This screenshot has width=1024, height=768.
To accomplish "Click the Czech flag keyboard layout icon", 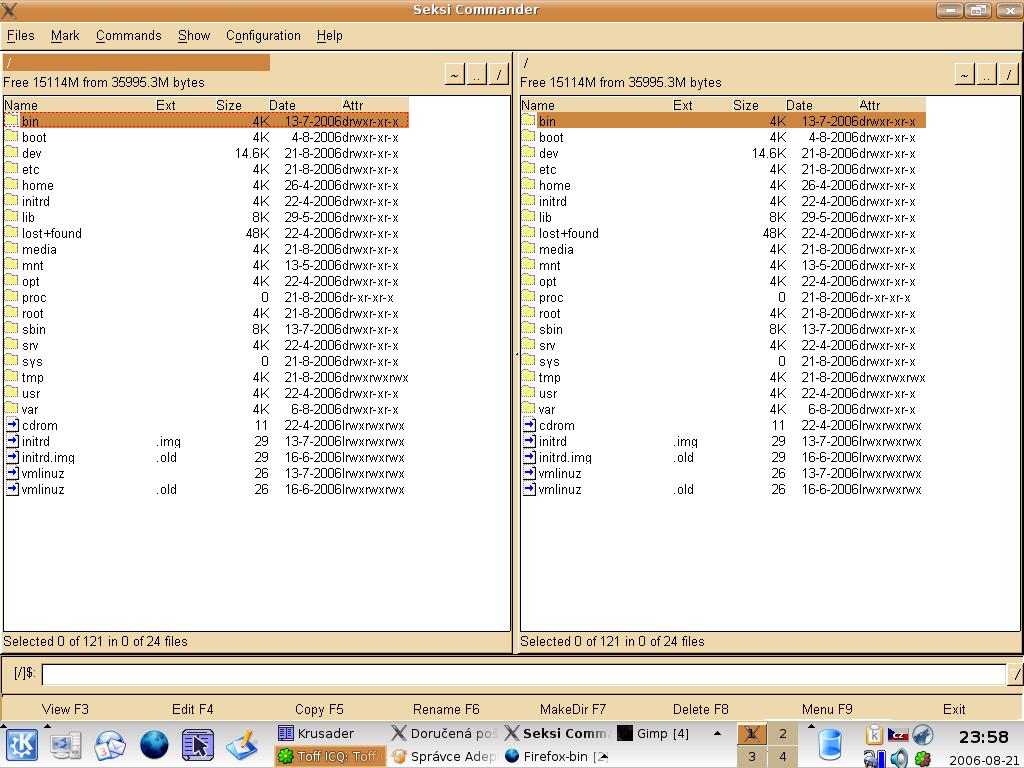I will click(898, 735).
